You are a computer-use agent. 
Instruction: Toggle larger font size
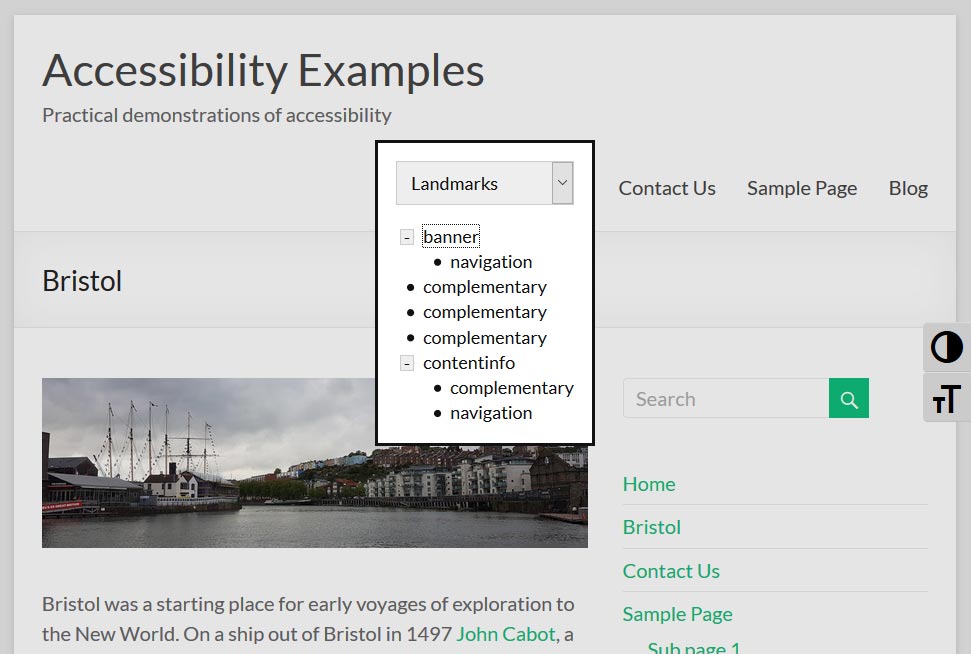point(947,398)
